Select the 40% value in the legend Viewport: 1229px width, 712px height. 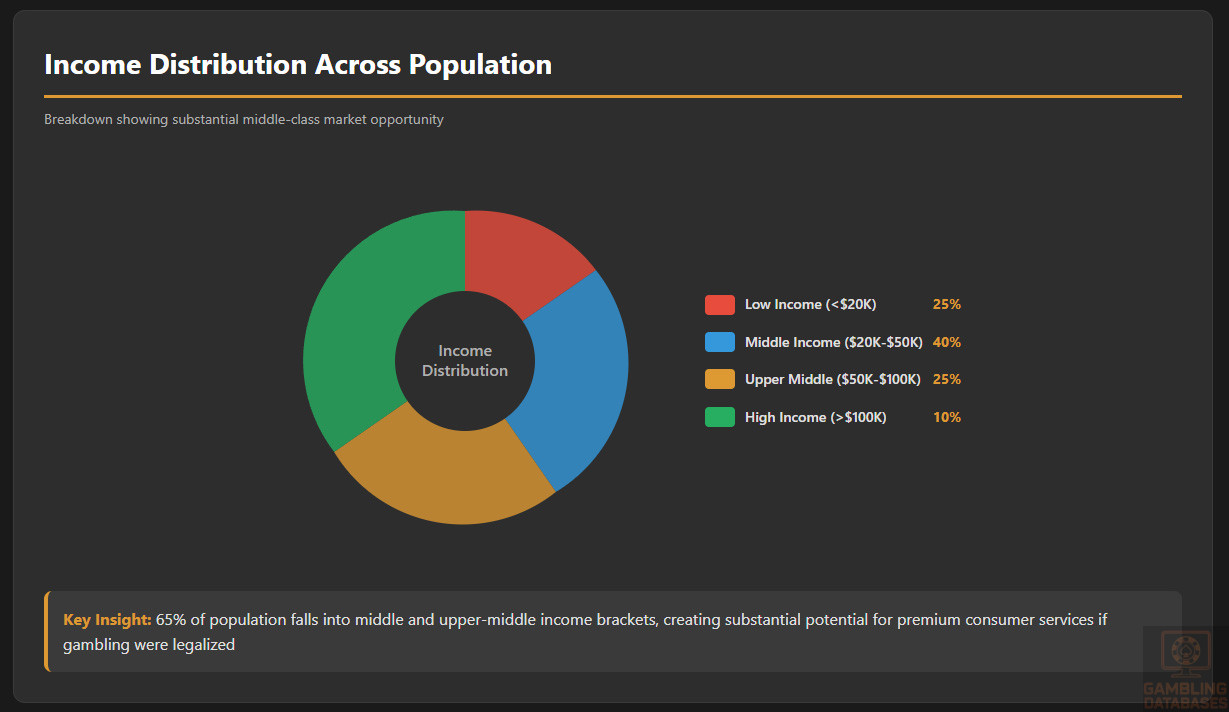[x=946, y=342]
